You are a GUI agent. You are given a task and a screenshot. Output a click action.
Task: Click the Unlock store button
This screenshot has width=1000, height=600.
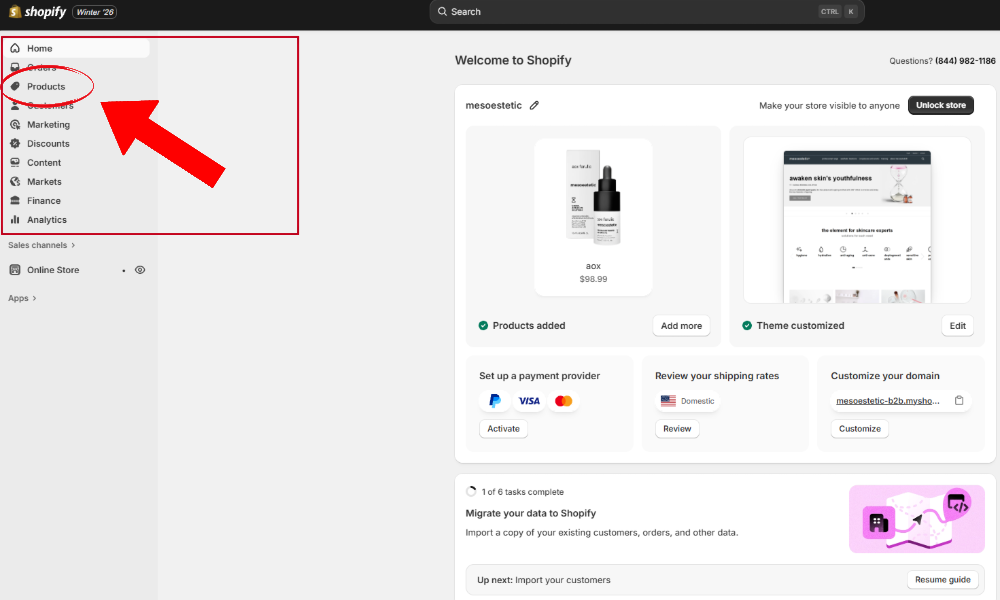(x=940, y=104)
